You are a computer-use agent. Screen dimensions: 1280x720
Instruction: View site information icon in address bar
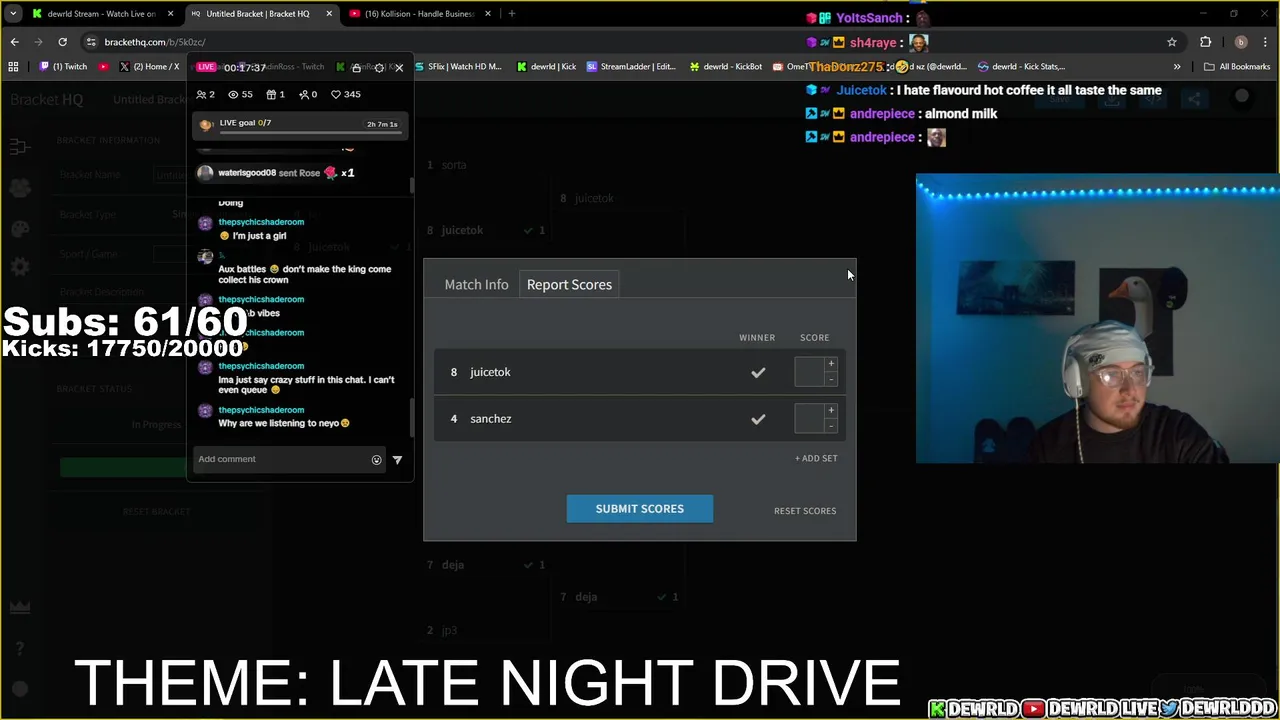[x=91, y=42]
